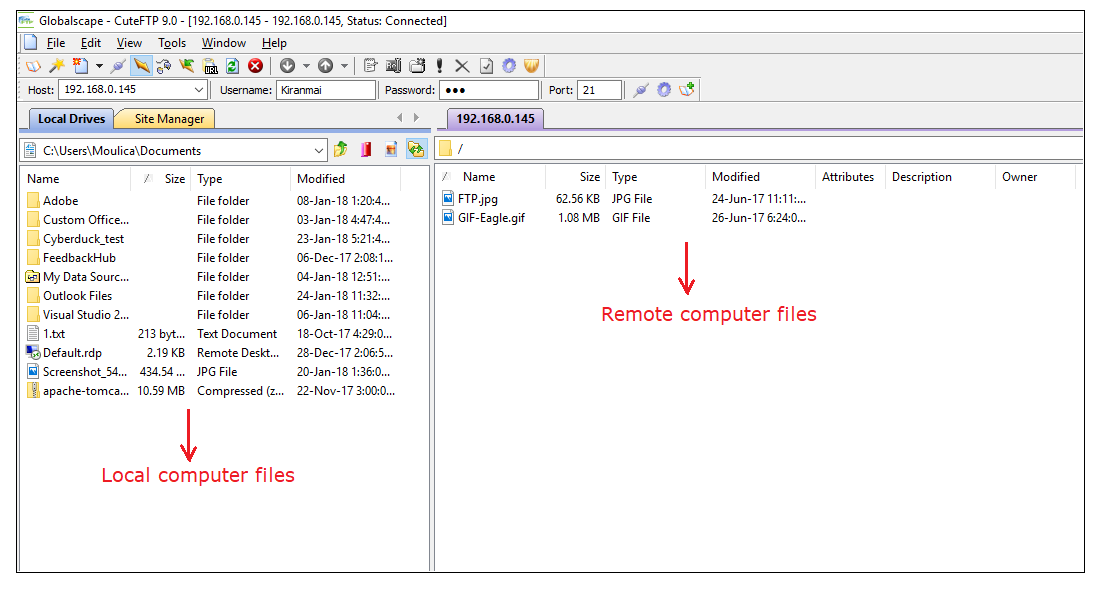Select the remote GIF-Eagle.gif file

[x=491, y=218]
